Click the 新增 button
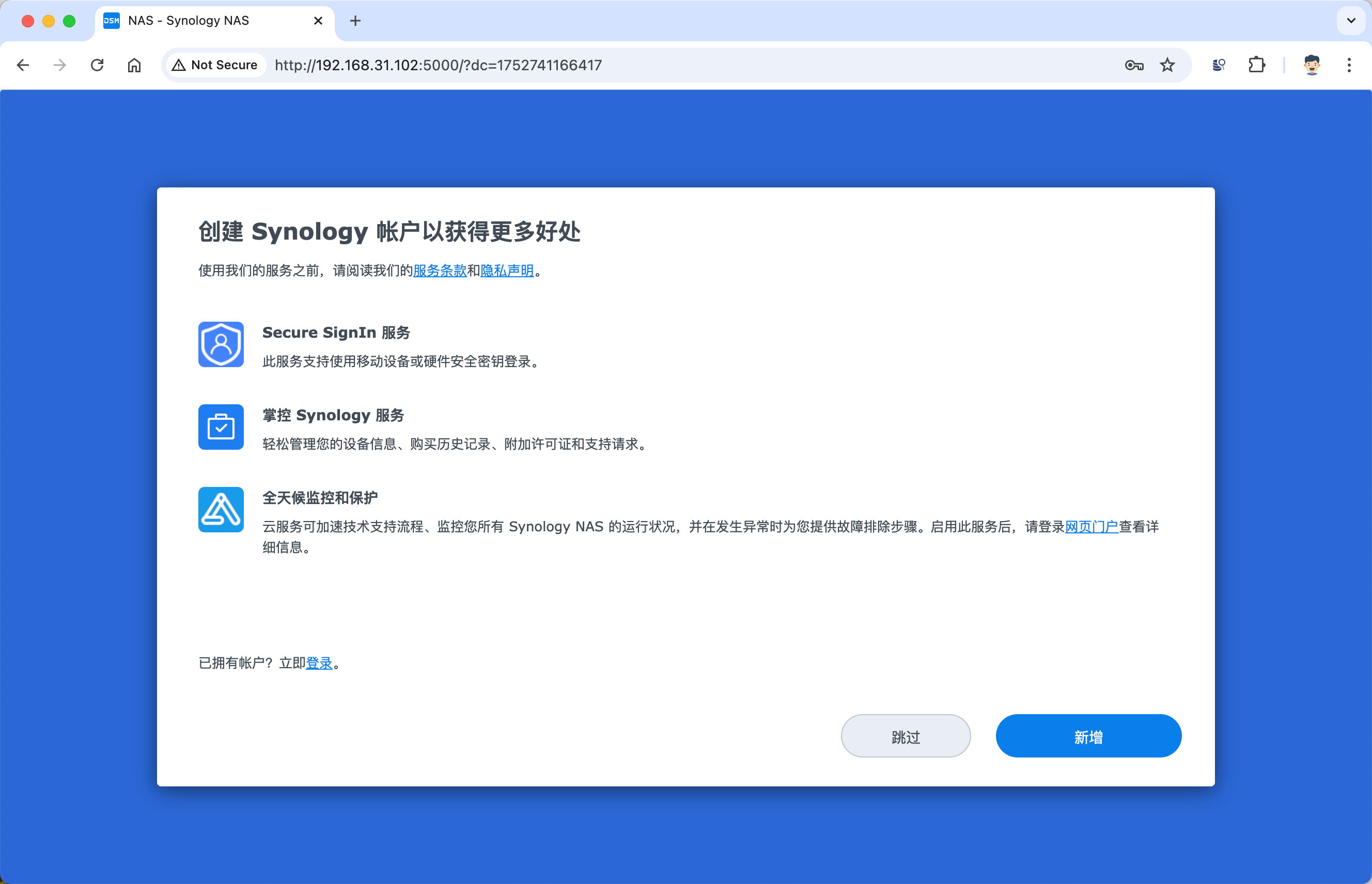The image size is (1372, 884). [1088, 736]
